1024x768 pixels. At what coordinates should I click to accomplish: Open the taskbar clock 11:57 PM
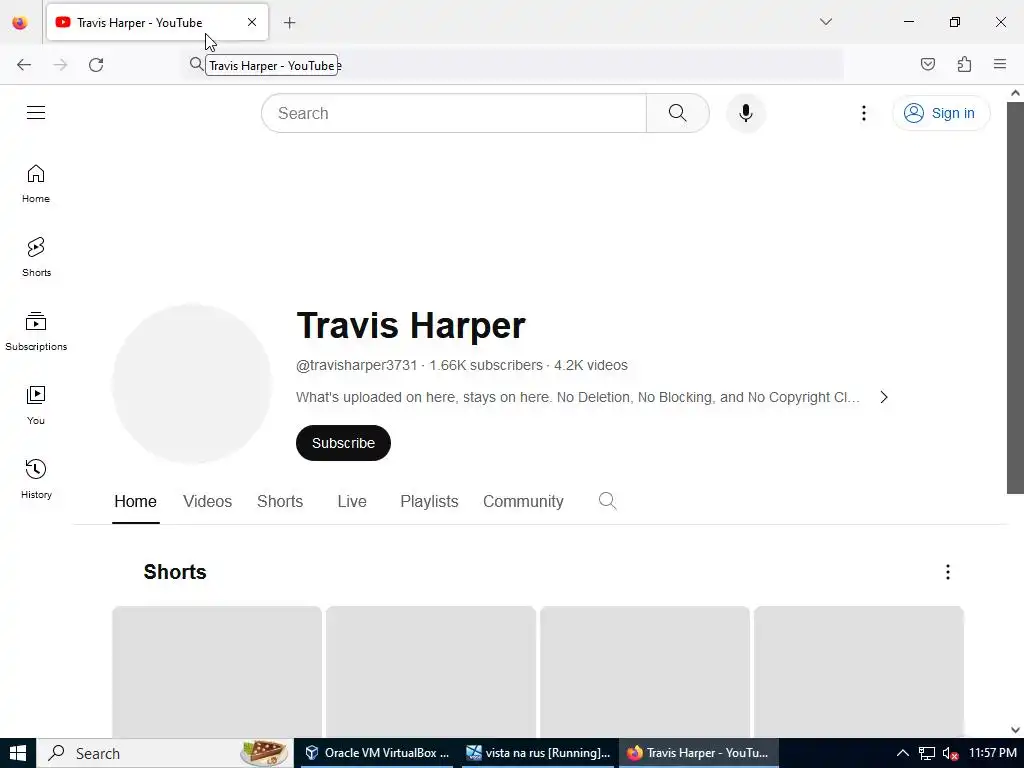pyautogui.click(x=992, y=753)
